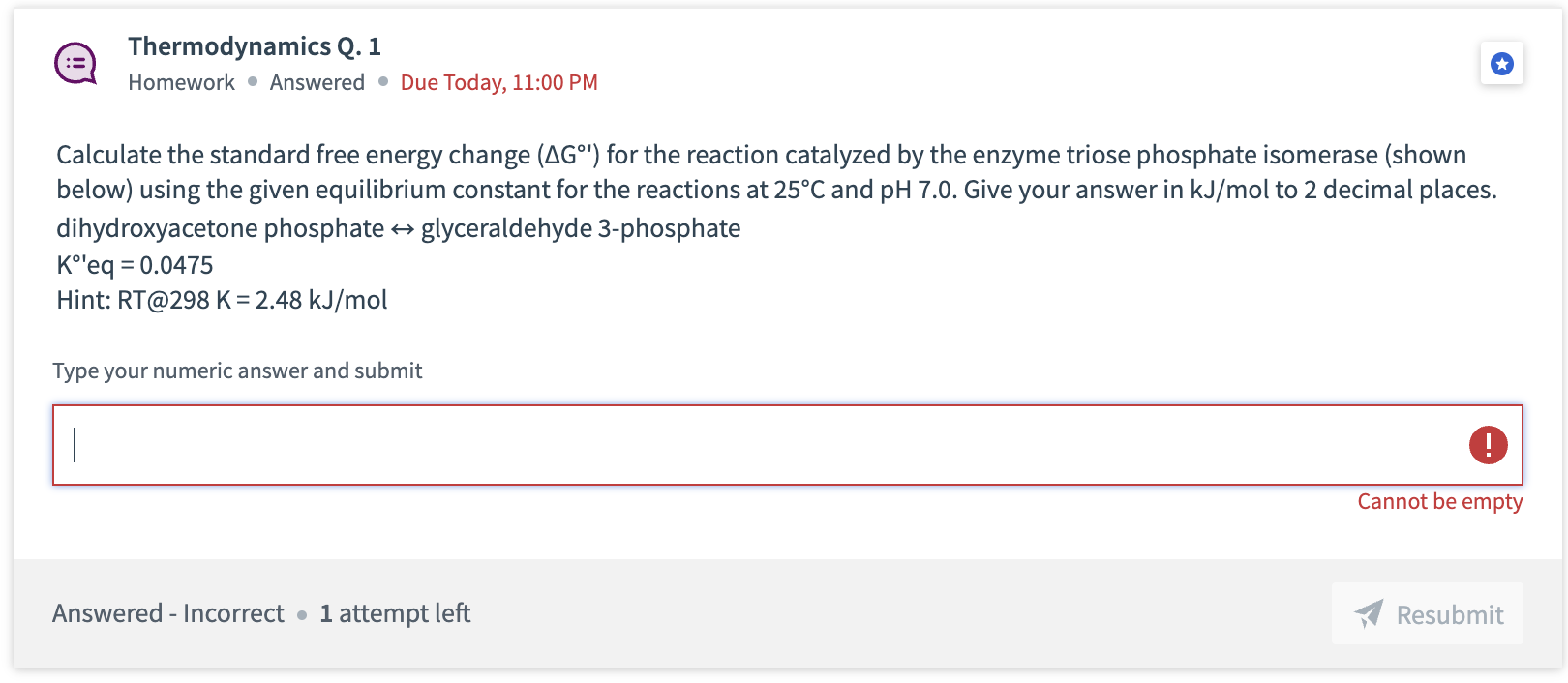This screenshot has width=1568, height=683.
Task: Select the Homework label
Action: point(181,82)
